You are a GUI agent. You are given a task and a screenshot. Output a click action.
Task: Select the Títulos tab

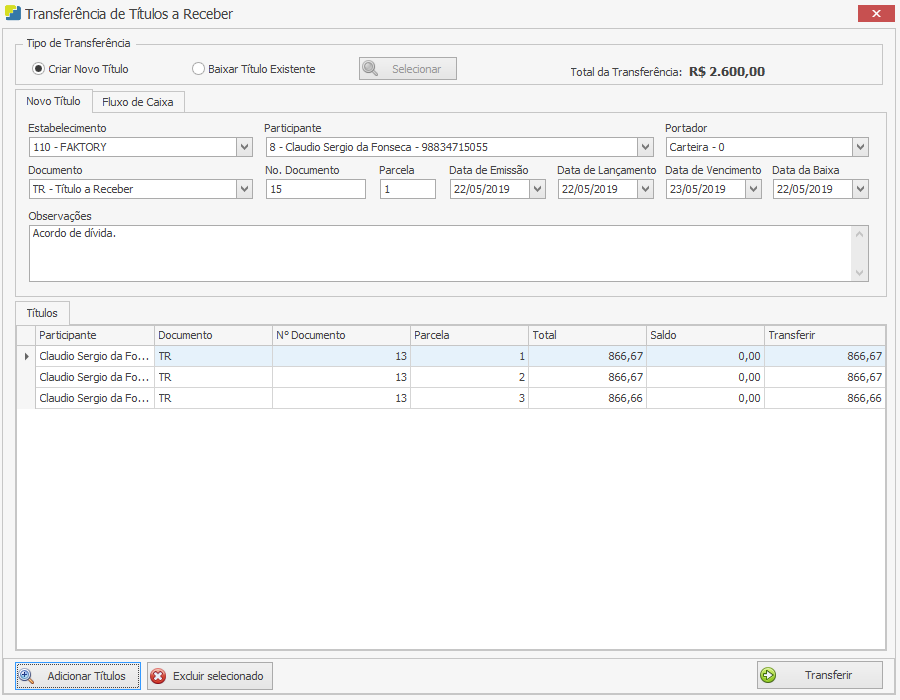coord(42,313)
